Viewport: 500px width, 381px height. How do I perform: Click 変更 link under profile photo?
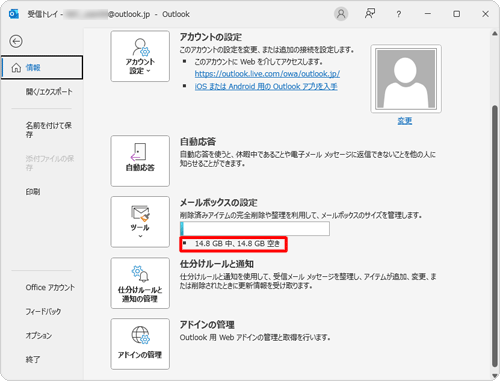coord(405,121)
